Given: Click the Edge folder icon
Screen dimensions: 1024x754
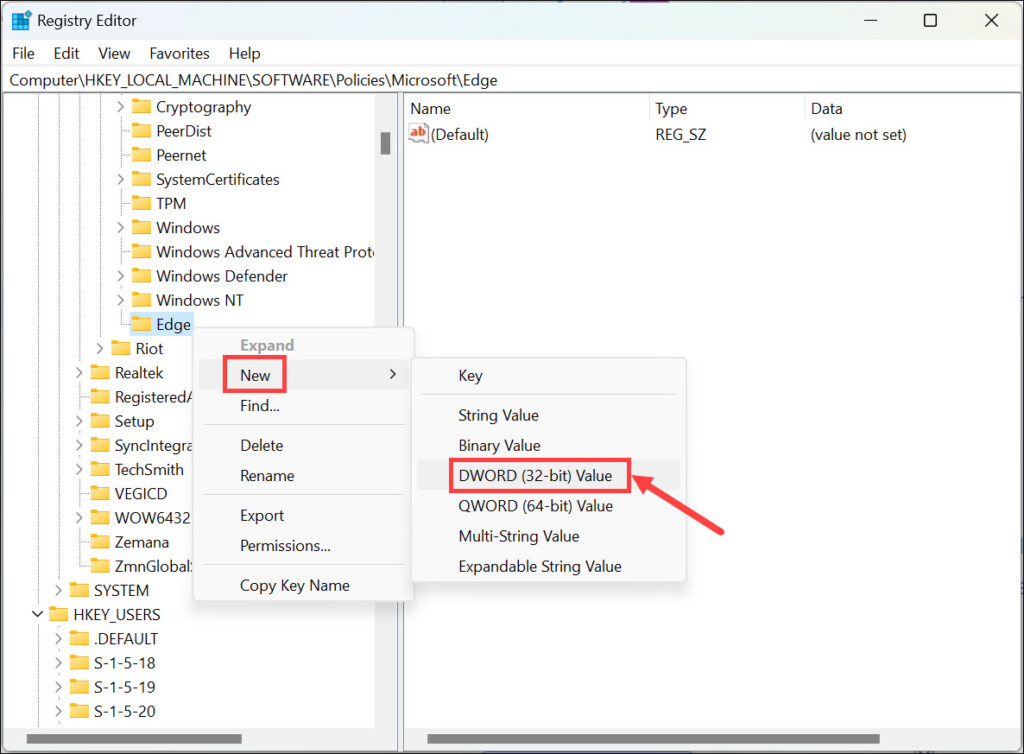Looking at the screenshot, I should [141, 324].
